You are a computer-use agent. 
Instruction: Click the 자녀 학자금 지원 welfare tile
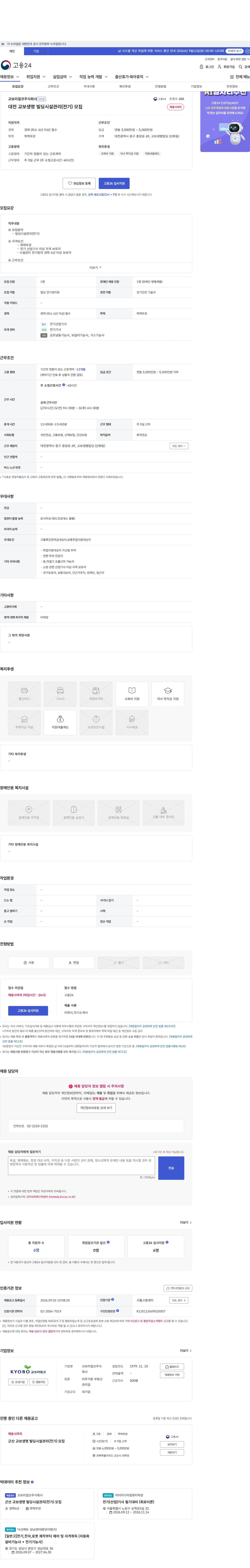click(x=168, y=694)
